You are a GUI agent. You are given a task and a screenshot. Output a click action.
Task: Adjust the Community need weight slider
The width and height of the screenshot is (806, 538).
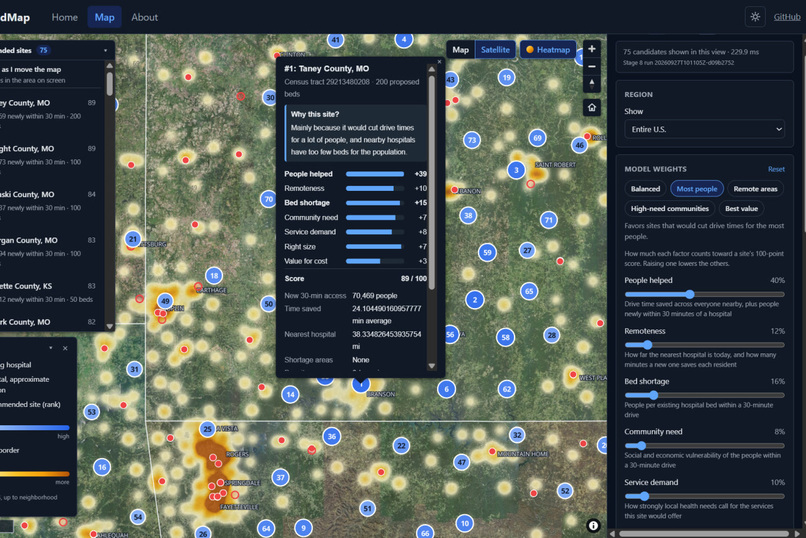click(x=704, y=446)
